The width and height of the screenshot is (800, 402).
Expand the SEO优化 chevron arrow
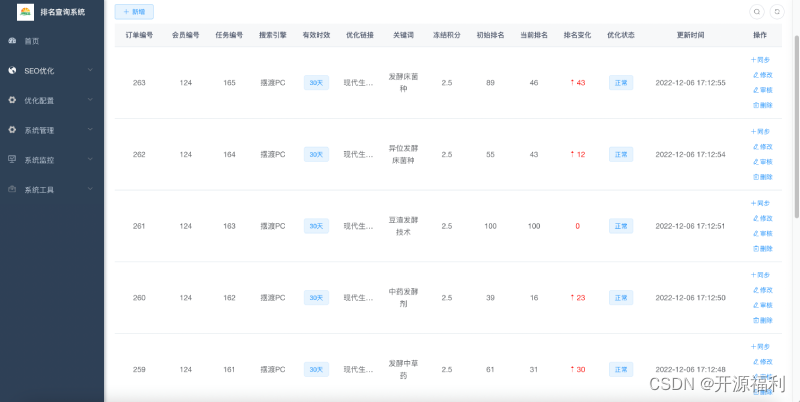coord(90,70)
